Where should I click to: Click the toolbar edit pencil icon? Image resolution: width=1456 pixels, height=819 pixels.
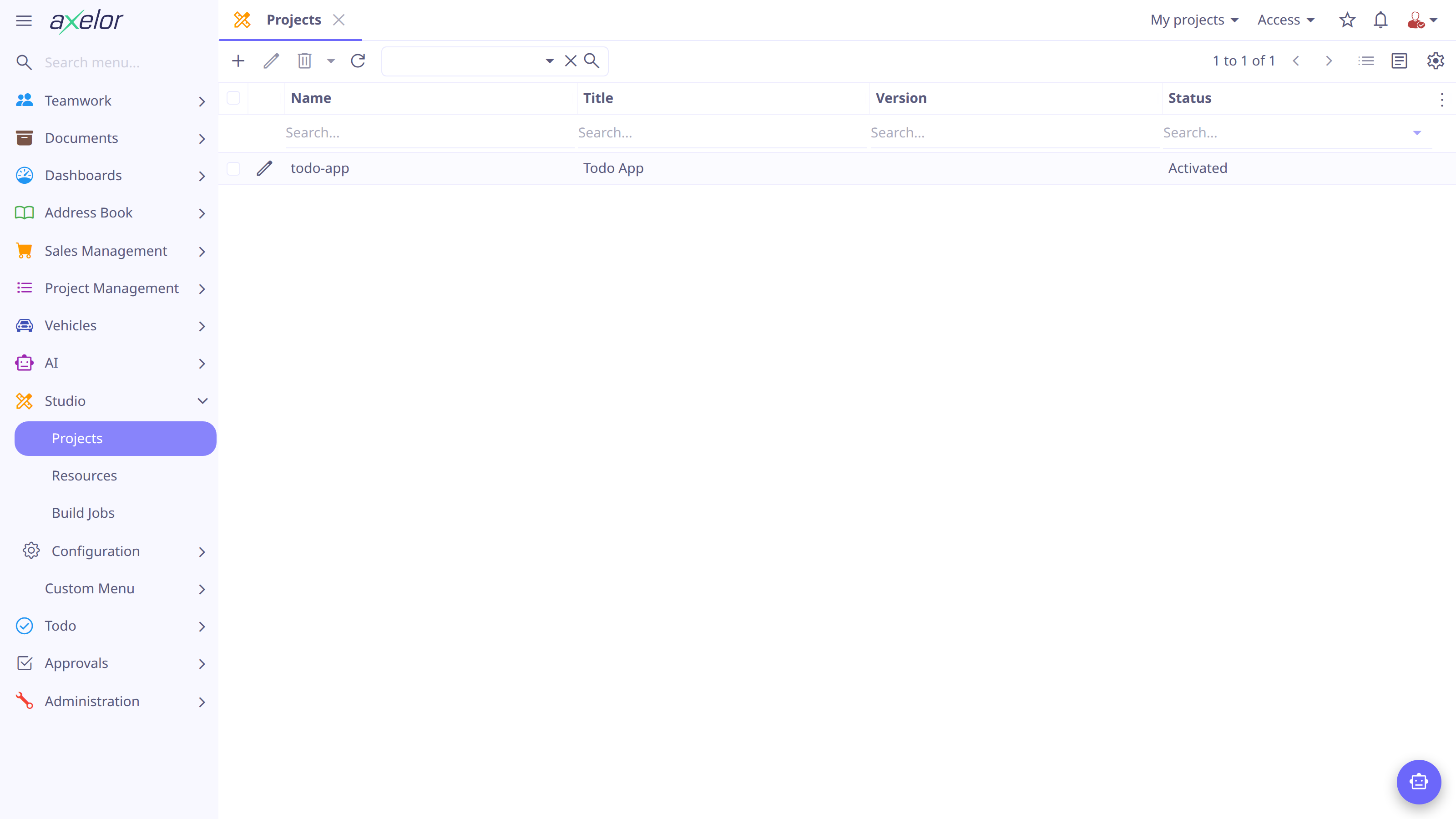[271, 61]
